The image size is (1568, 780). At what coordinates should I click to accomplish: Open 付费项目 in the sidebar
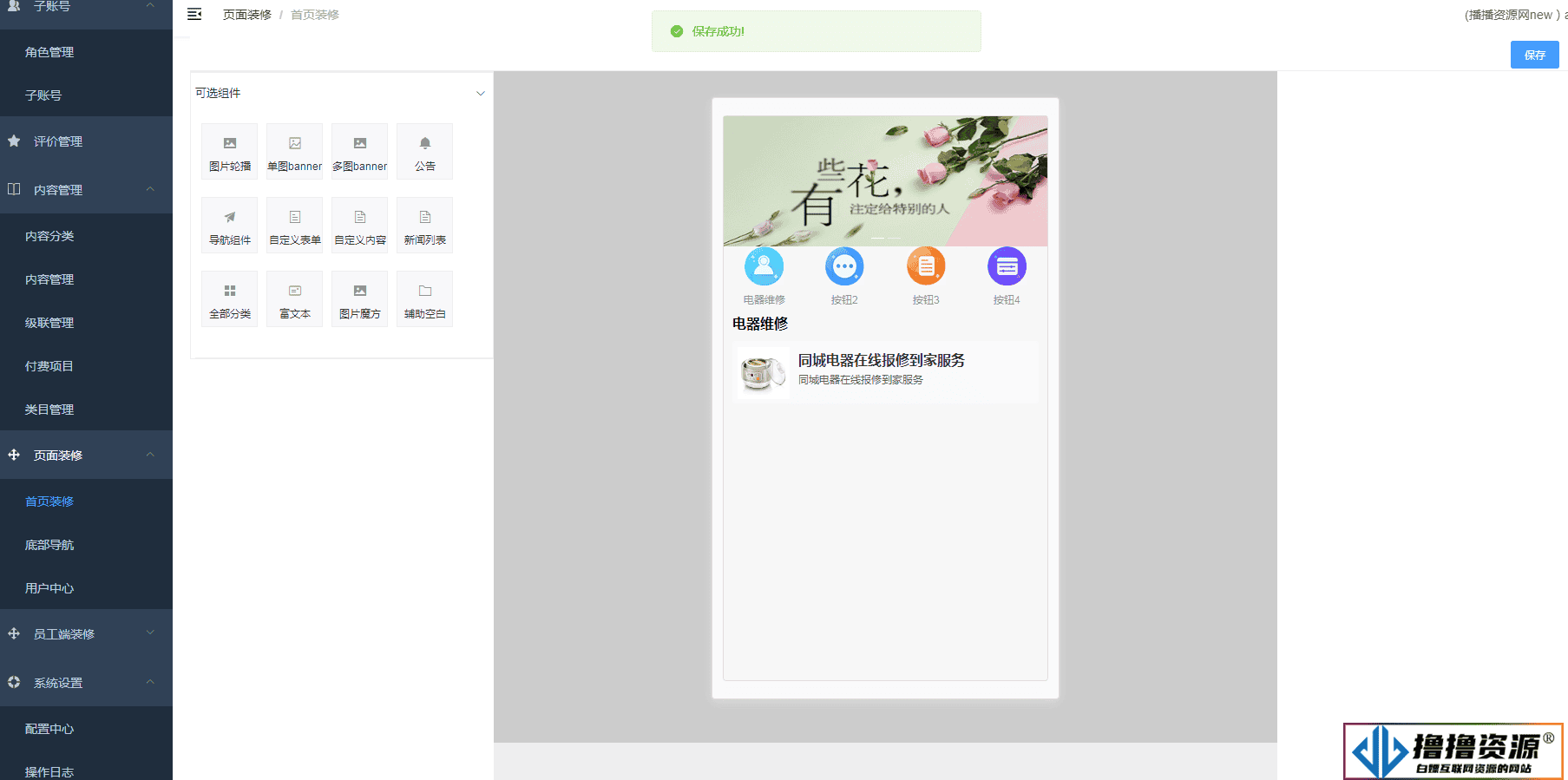(86, 366)
